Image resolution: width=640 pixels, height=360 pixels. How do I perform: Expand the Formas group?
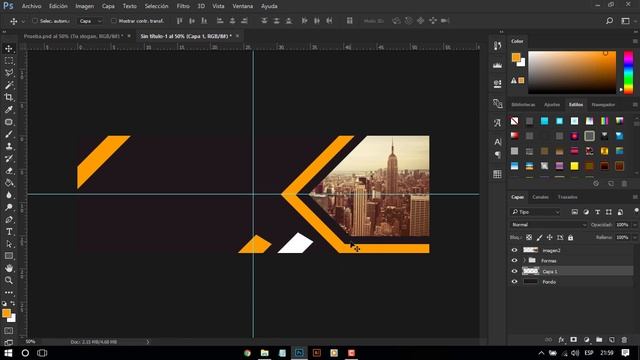pyautogui.click(x=524, y=260)
